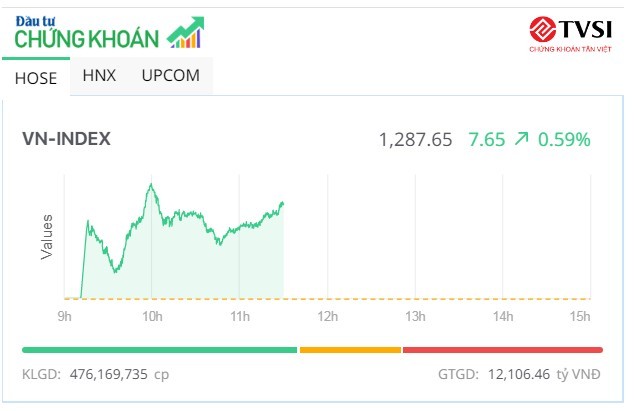Click the green upward trend arrow icon

521,140
